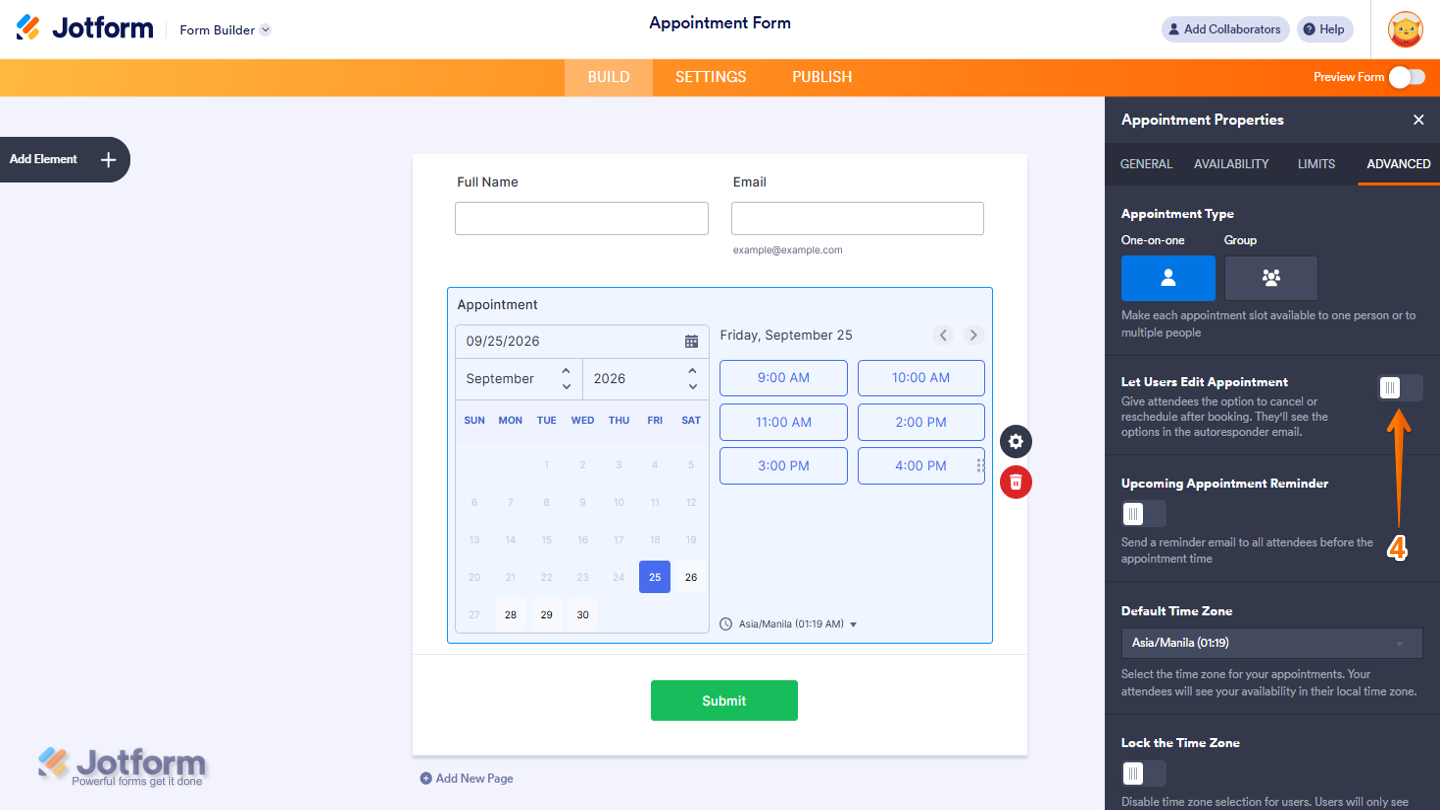
Task: Click the Email field label
Action: pos(749,182)
